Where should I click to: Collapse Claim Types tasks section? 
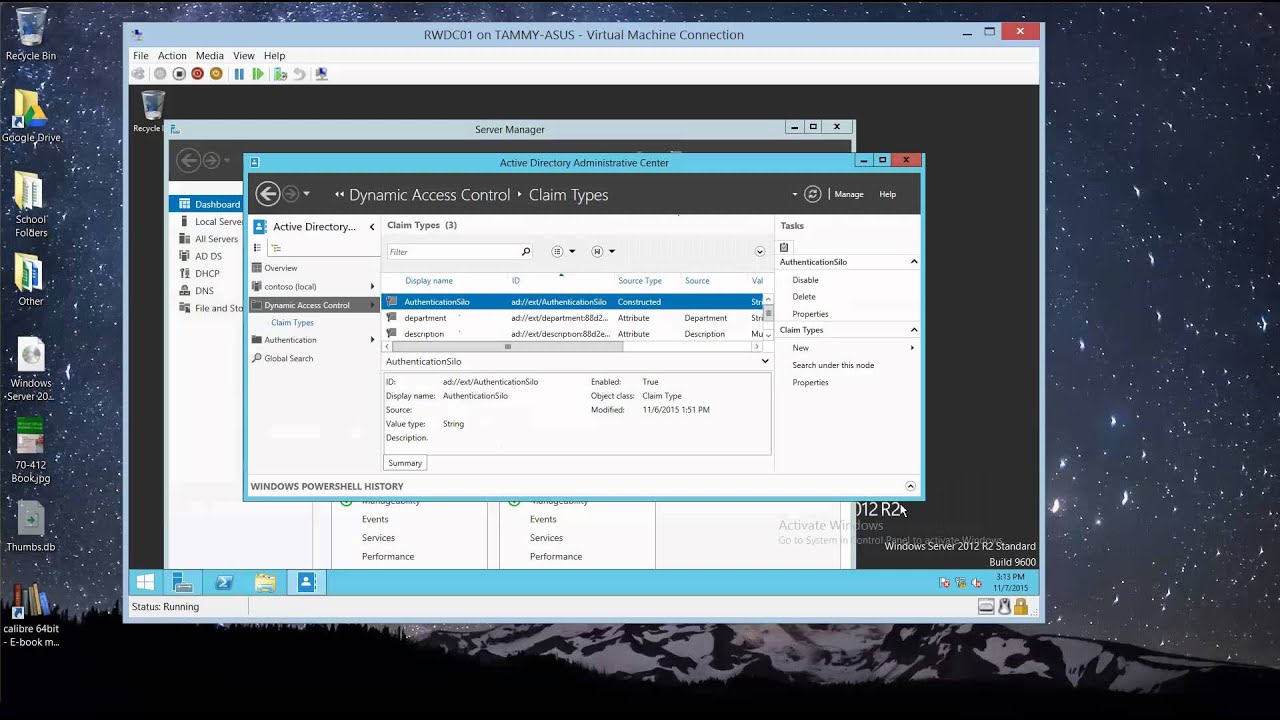click(914, 330)
